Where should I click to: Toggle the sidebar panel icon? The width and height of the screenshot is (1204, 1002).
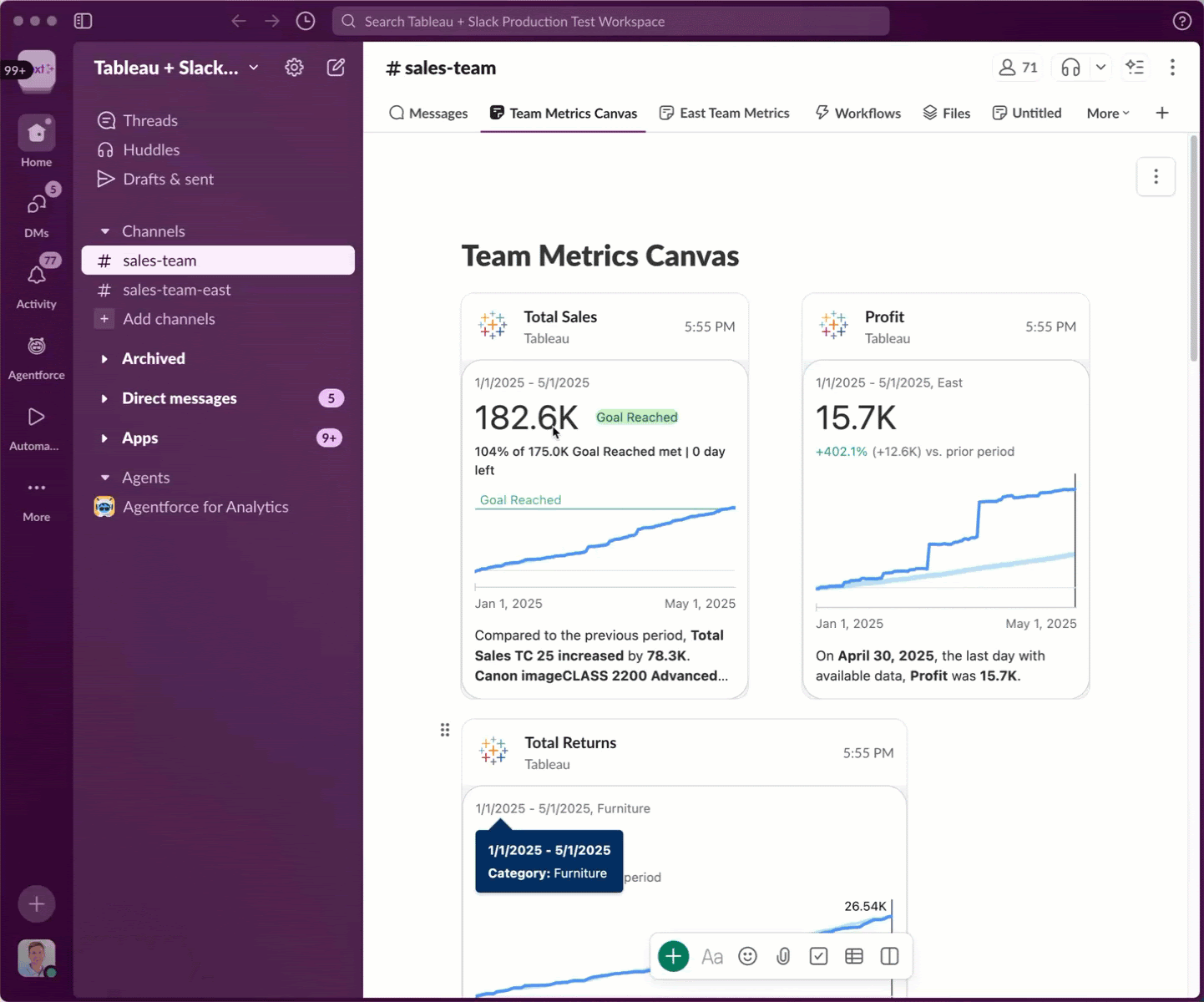[83, 21]
